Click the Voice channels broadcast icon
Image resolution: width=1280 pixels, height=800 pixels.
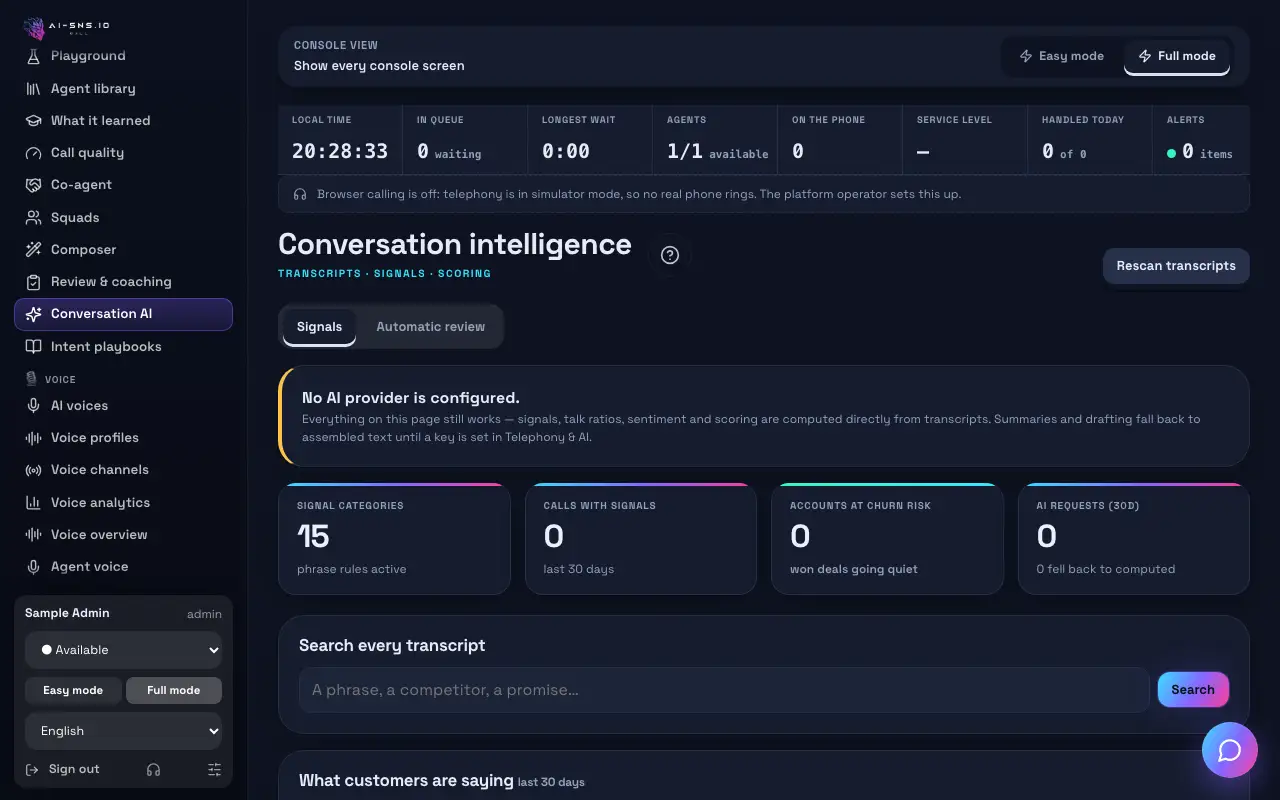33,470
